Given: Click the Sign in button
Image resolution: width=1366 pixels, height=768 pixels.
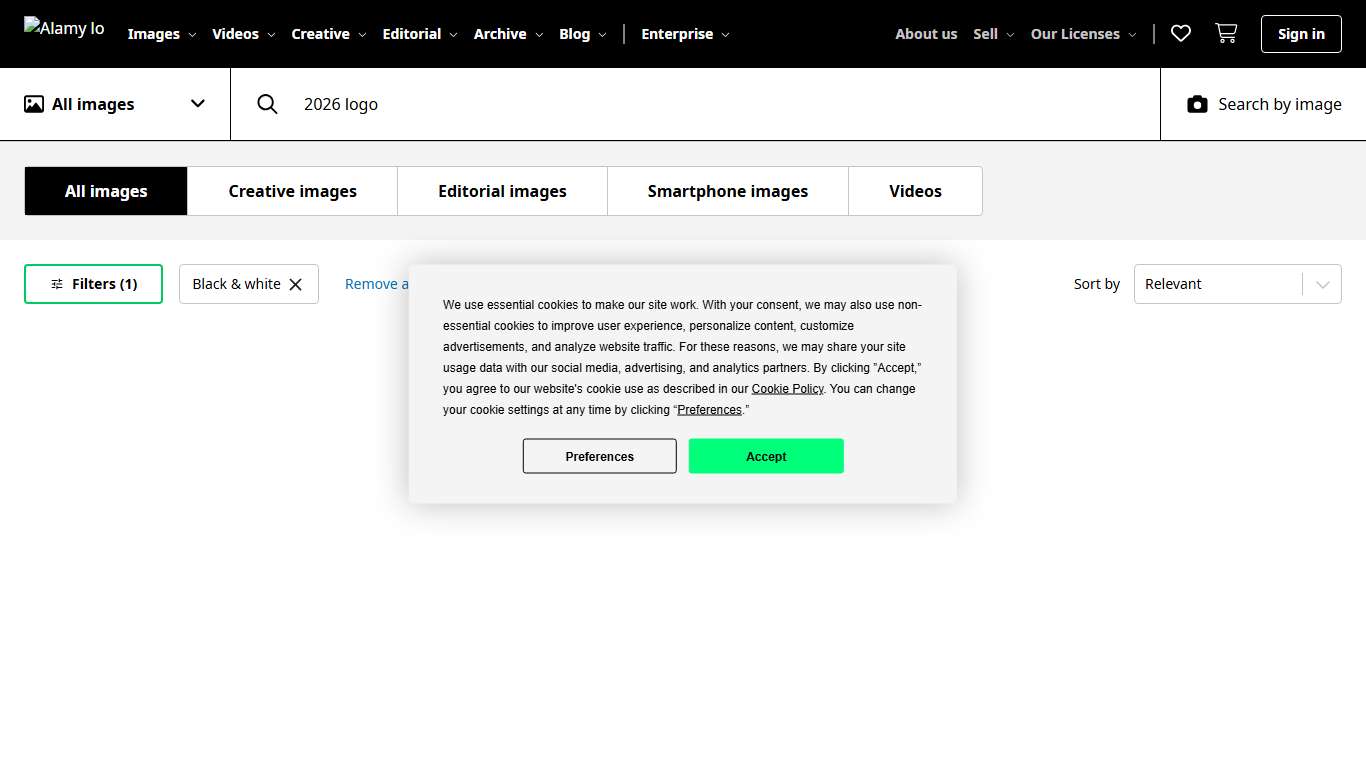Looking at the screenshot, I should click(x=1301, y=34).
